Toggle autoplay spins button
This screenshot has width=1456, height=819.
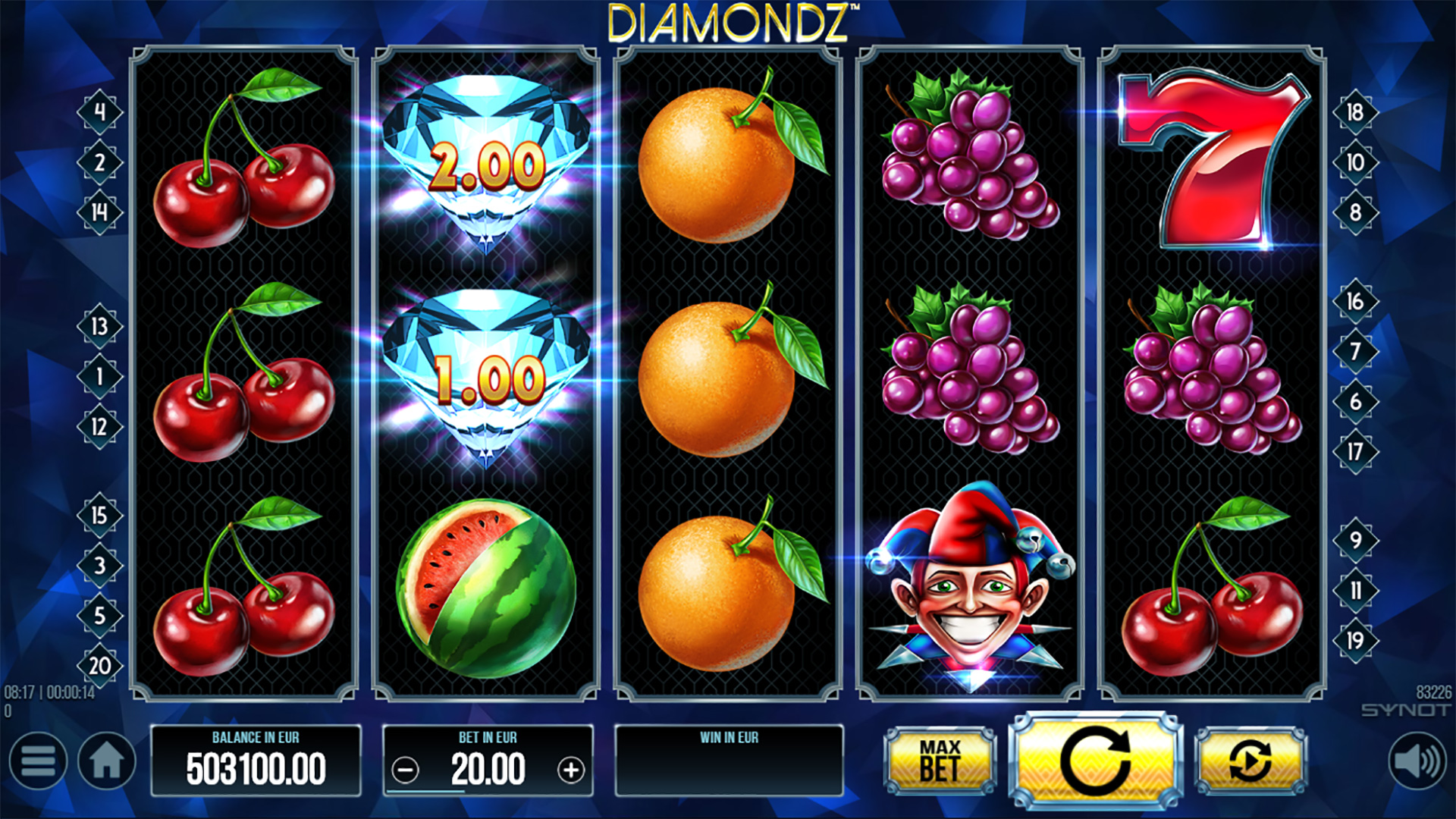pos(1250,761)
